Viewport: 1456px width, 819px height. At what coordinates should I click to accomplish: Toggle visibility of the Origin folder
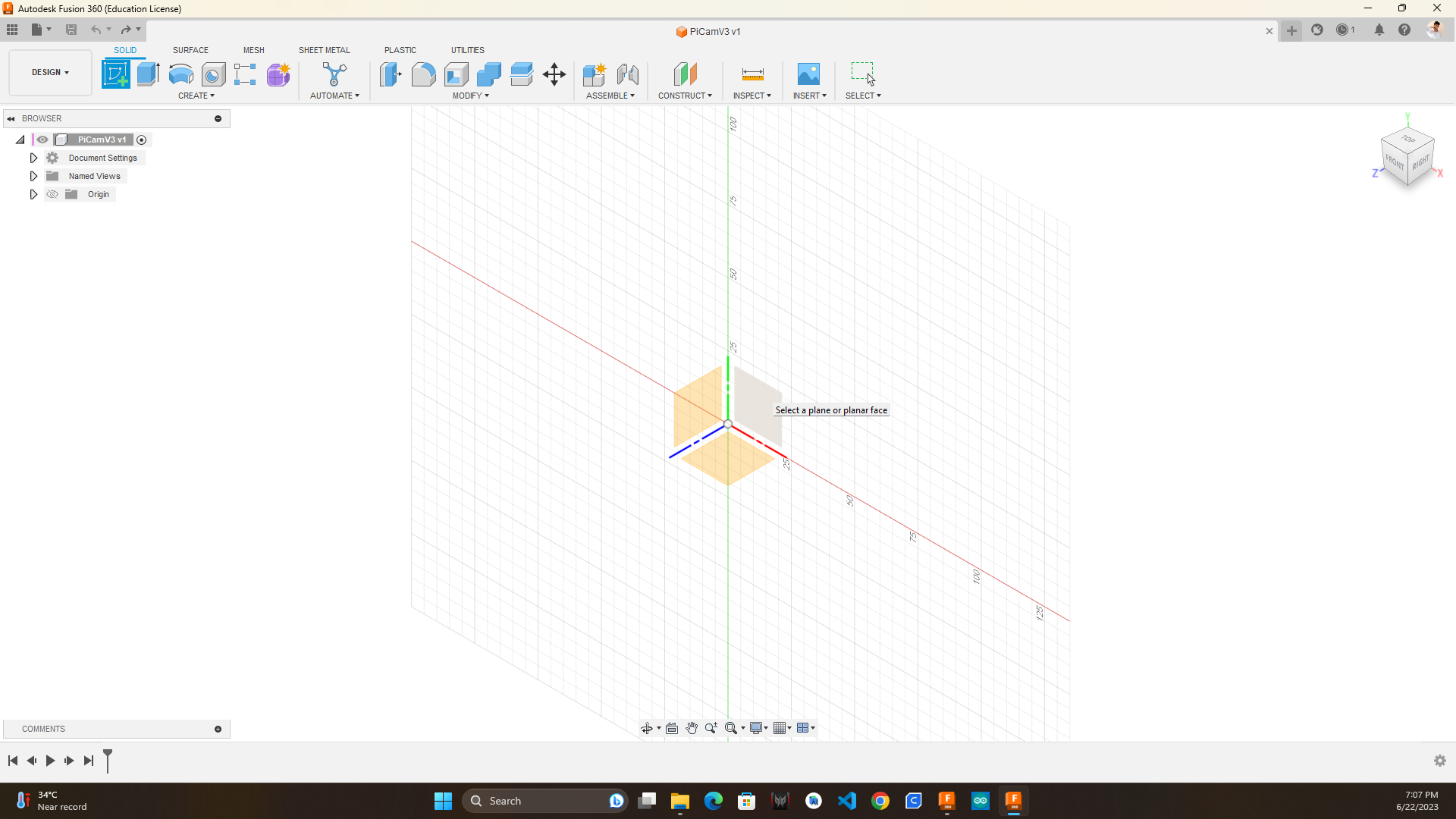click(52, 194)
